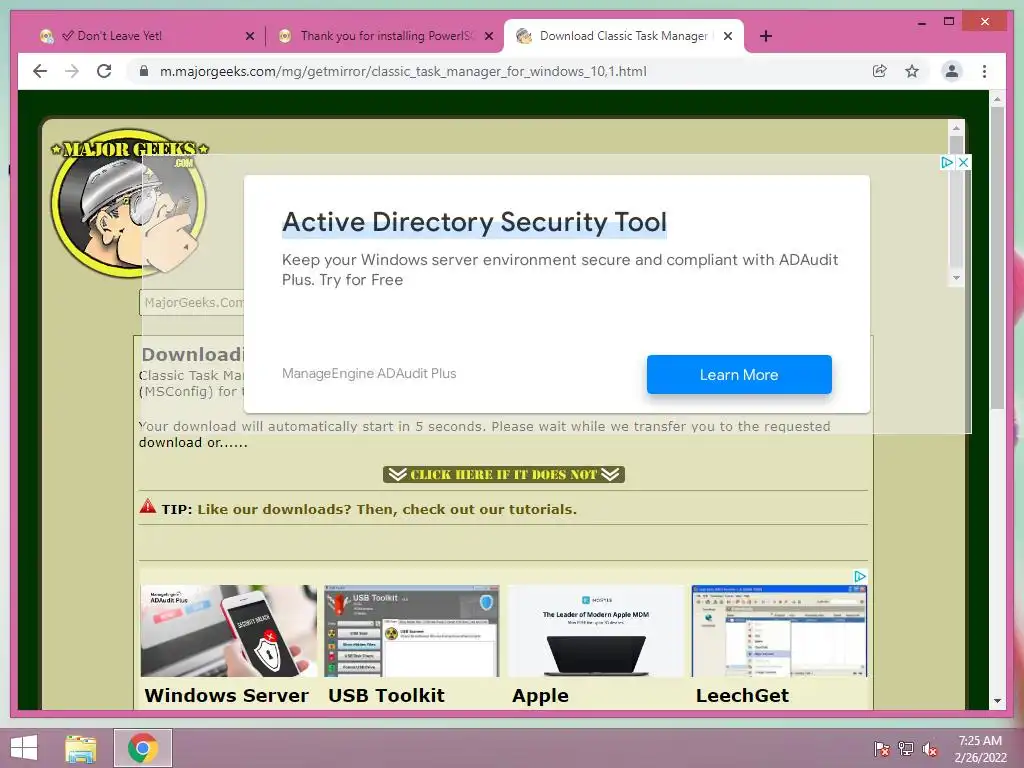Open the Chrome profile avatar menu

click(952, 71)
